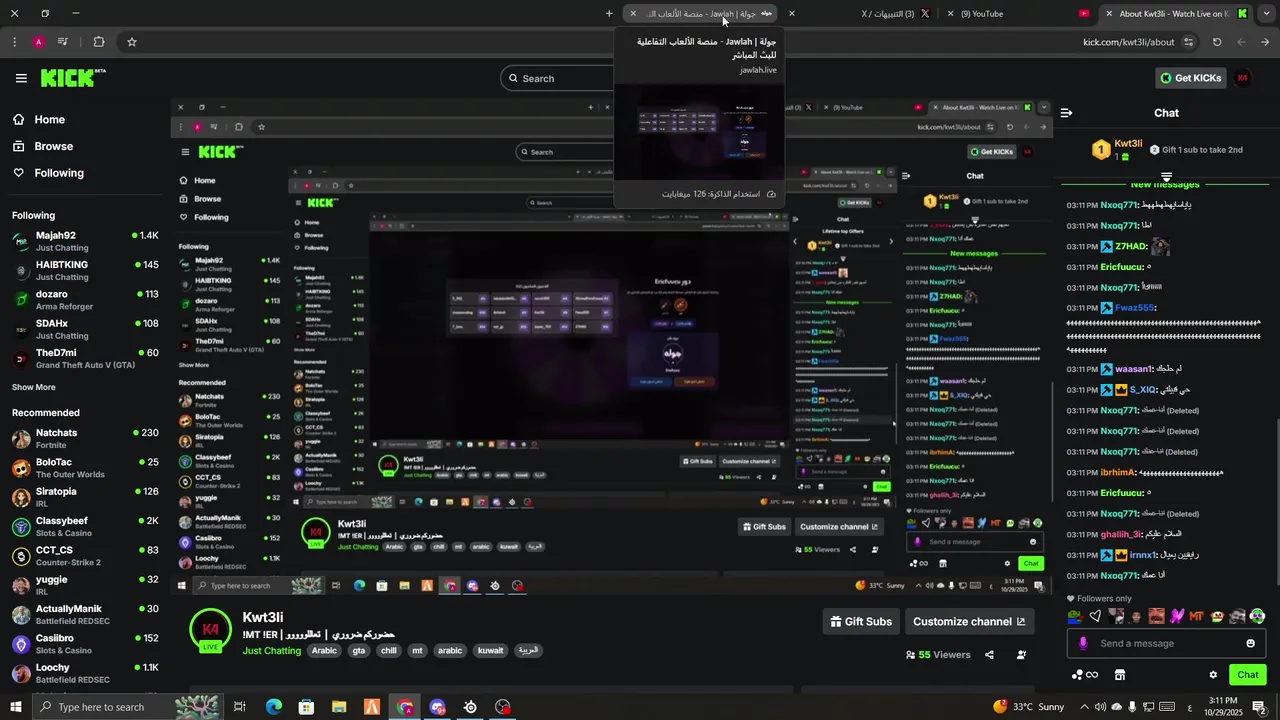The width and height of the screenshot is (1280, 720).
Task: Click the KICK logo in header
Action: tap(73, 78)
